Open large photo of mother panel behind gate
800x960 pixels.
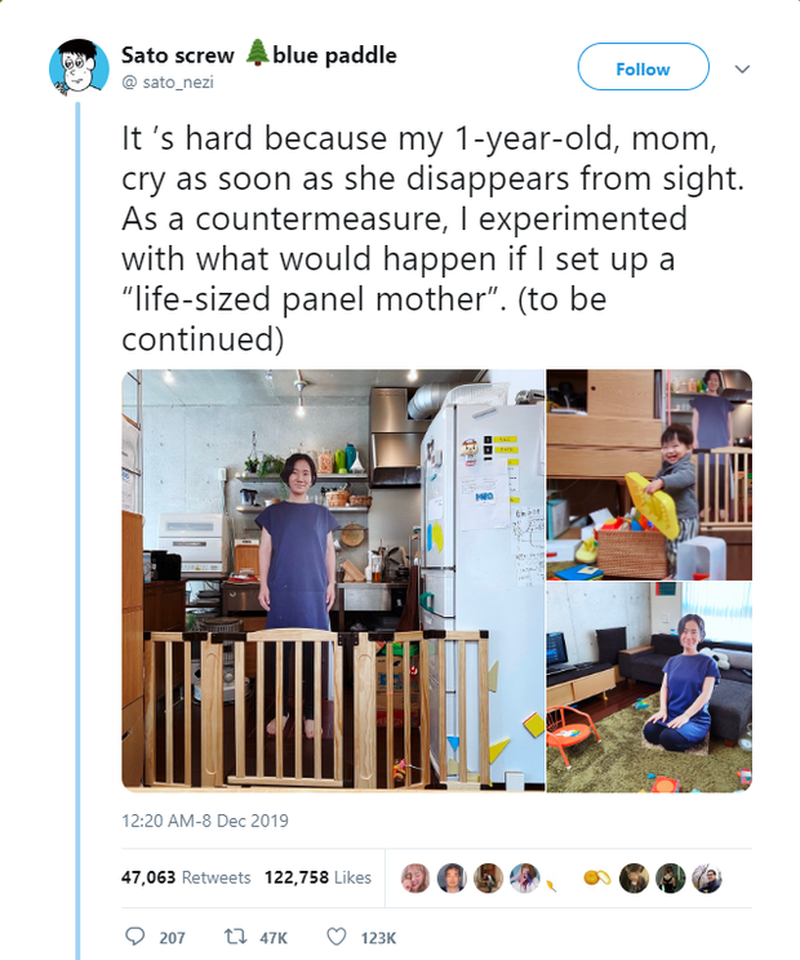point(333,580)
